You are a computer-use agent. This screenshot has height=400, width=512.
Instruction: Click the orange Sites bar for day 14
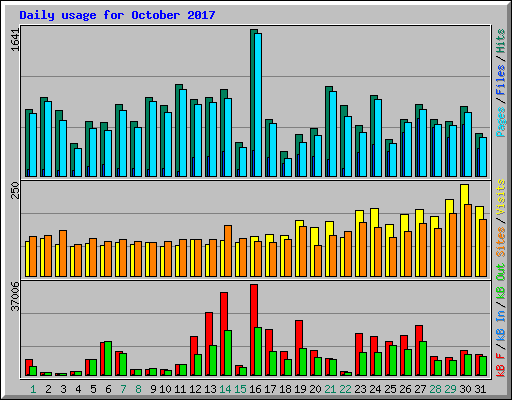[228, 251]
